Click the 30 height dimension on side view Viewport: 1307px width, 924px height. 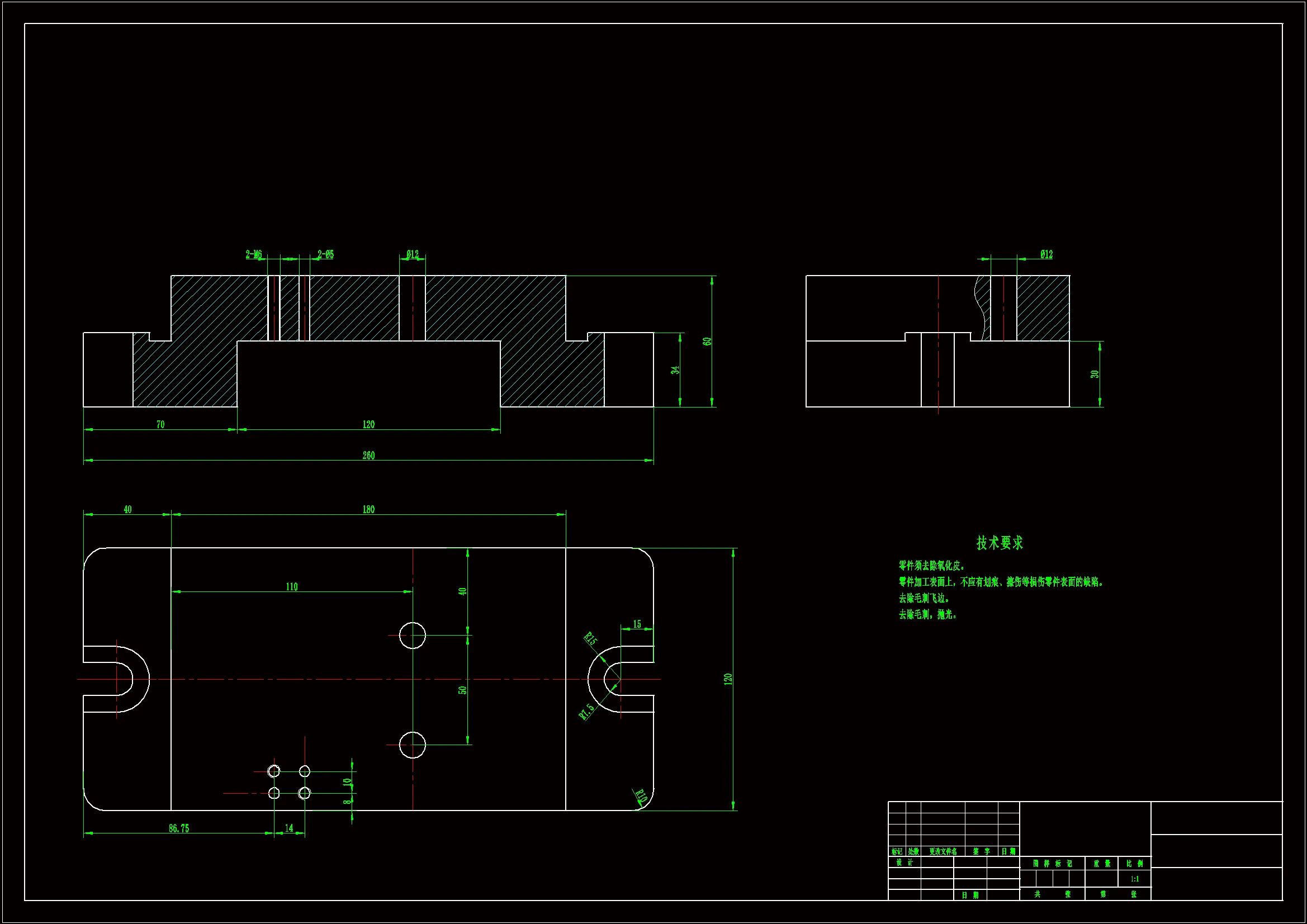[1095, 374]
